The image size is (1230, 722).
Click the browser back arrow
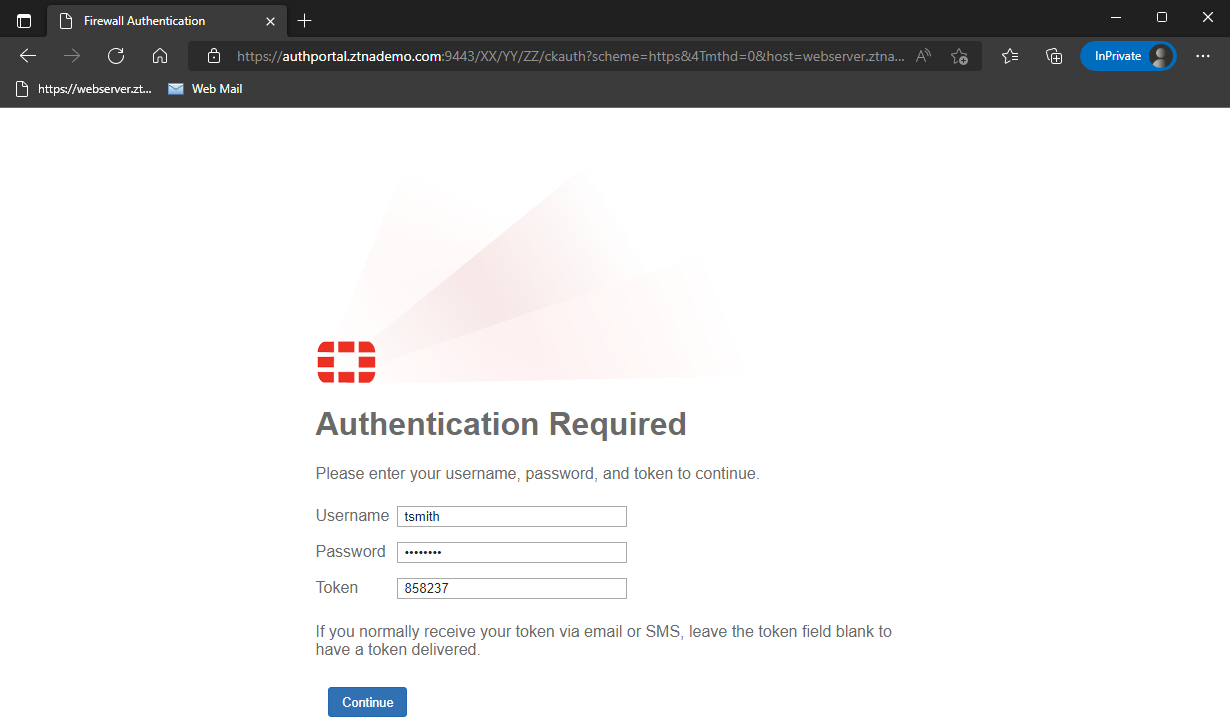(28, 56)
